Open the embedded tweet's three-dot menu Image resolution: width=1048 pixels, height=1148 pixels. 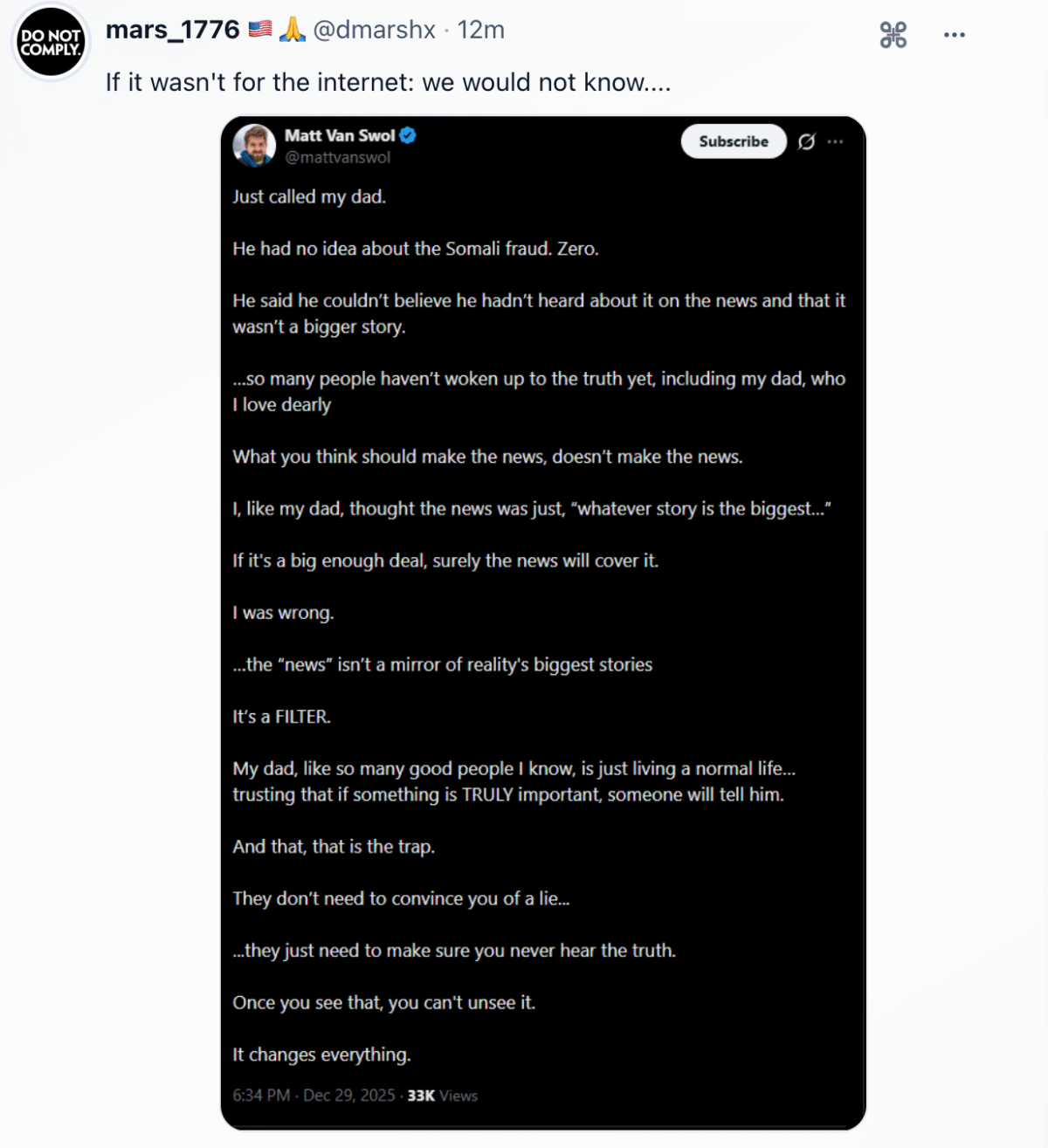pyautogui.click(x=836, y=141)
